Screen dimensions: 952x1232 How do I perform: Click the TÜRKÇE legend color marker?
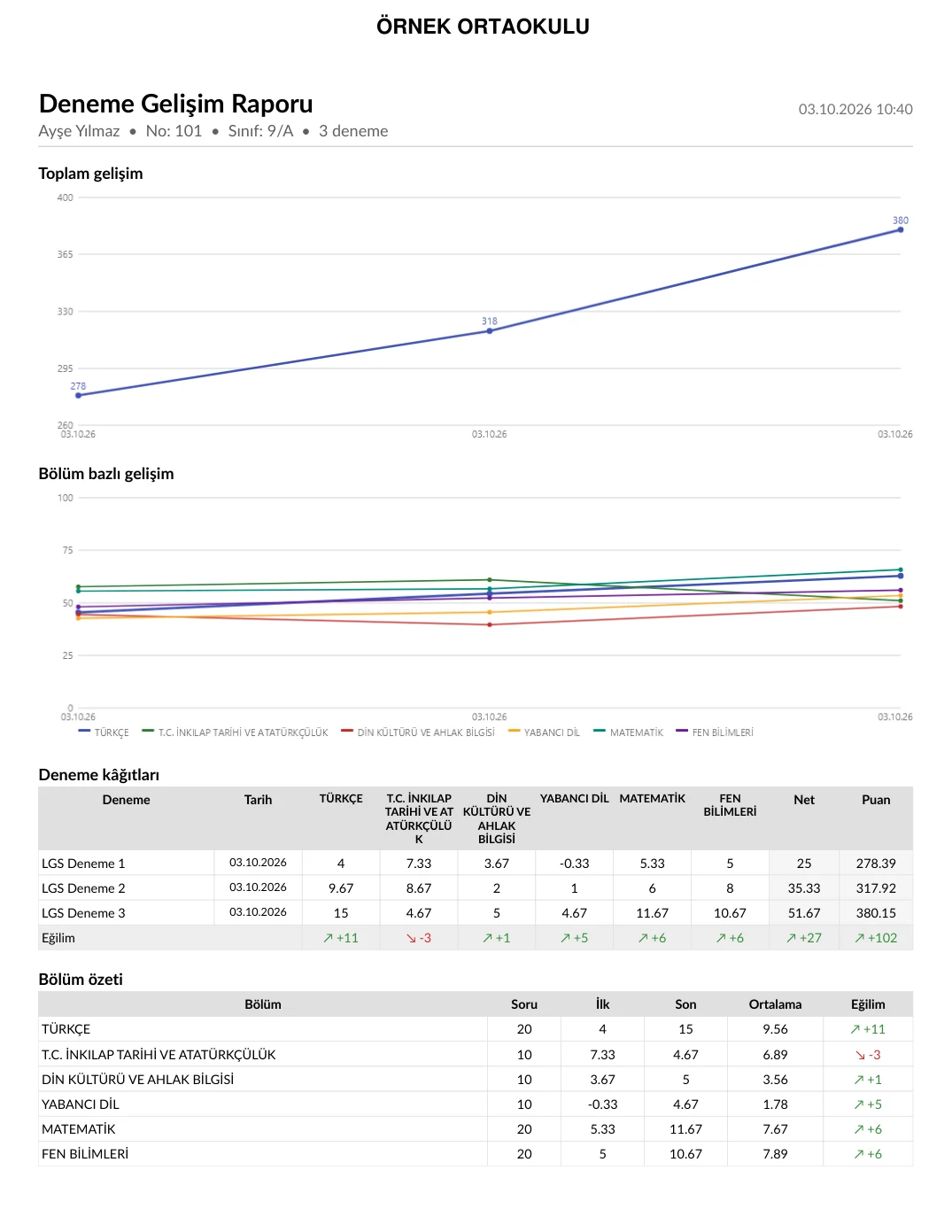click(84, 732)
